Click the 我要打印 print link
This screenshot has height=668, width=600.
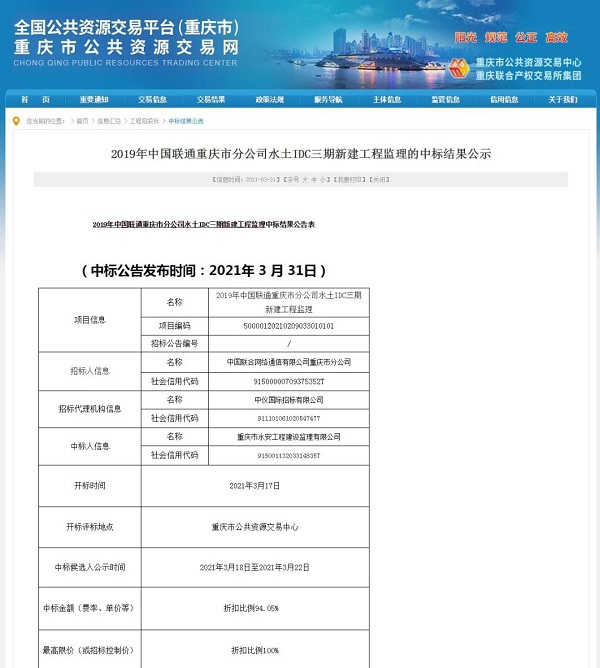pos(349,180)
